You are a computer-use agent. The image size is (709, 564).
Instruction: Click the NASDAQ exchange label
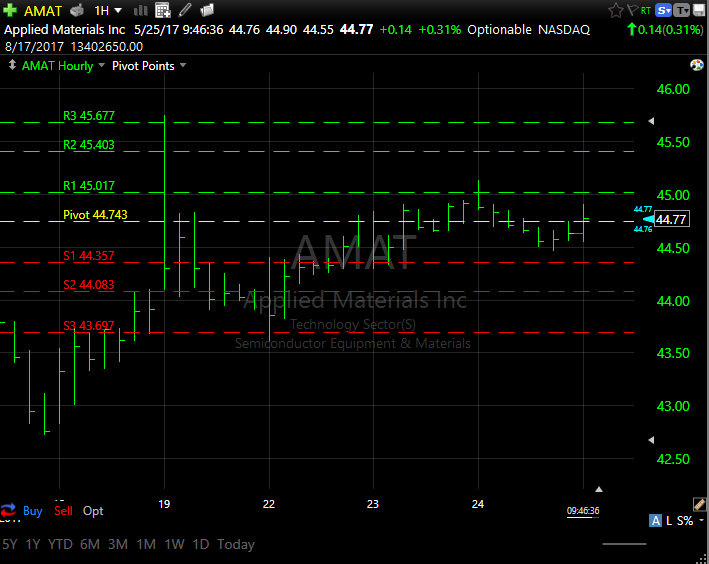564,30
